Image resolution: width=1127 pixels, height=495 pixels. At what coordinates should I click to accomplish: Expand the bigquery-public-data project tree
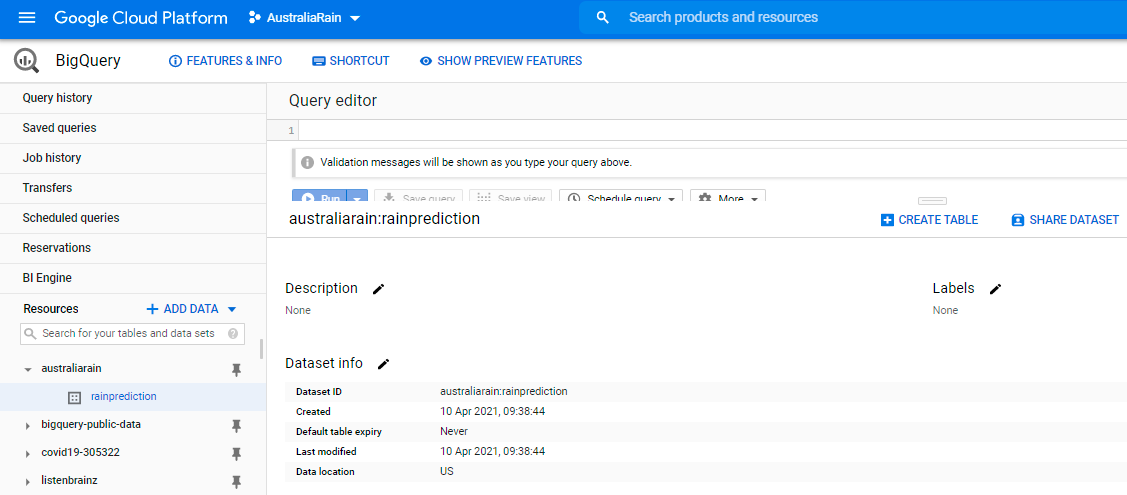click(28, 425)
